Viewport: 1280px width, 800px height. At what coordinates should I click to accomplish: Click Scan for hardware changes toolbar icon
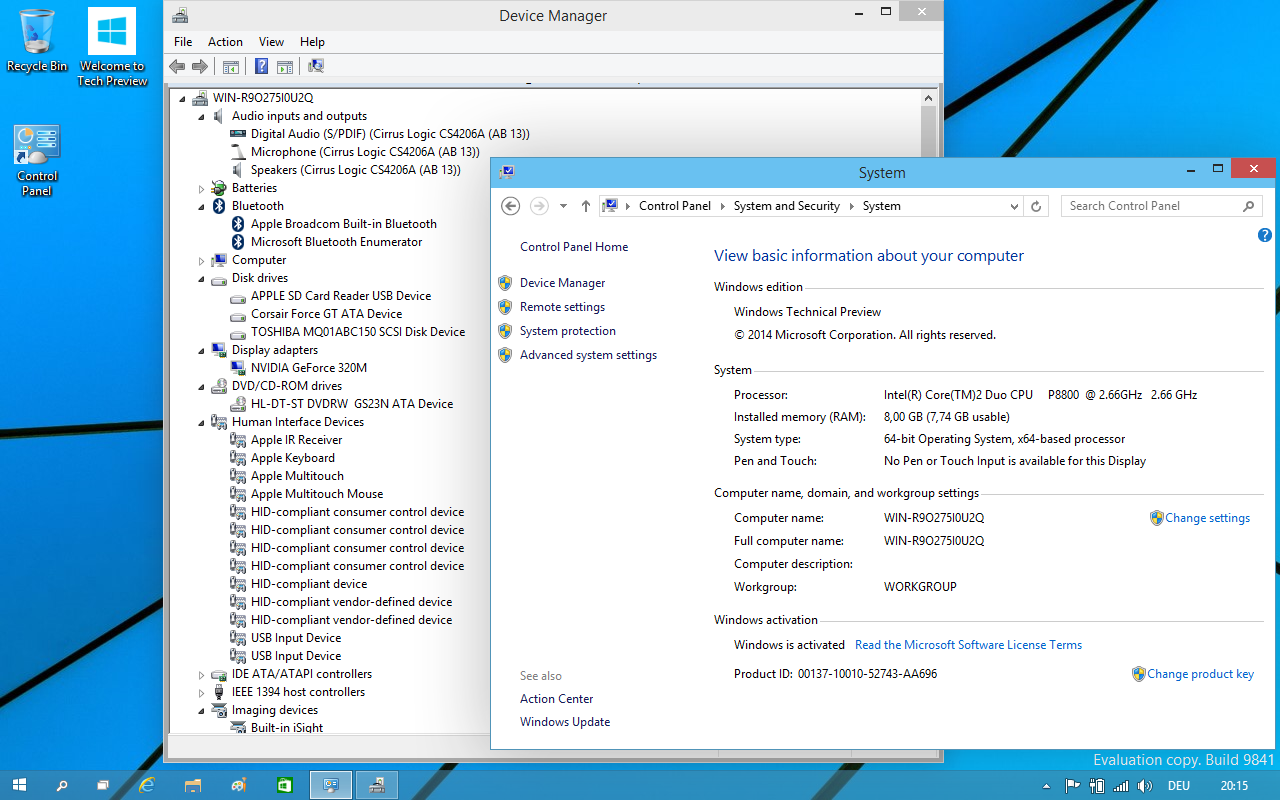pos(316,66)
